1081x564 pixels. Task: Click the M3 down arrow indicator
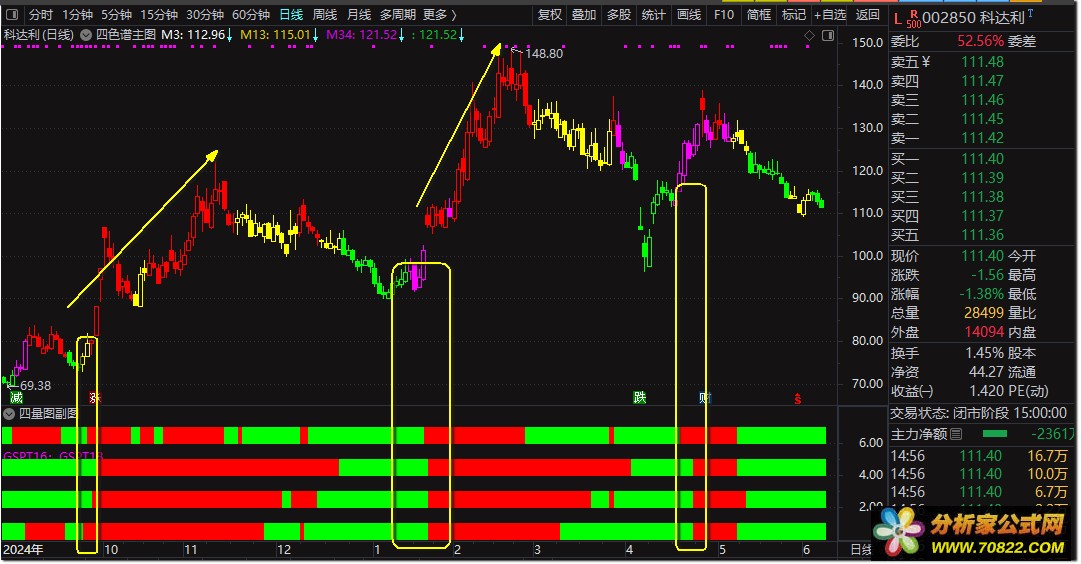[x=230, y=34]
